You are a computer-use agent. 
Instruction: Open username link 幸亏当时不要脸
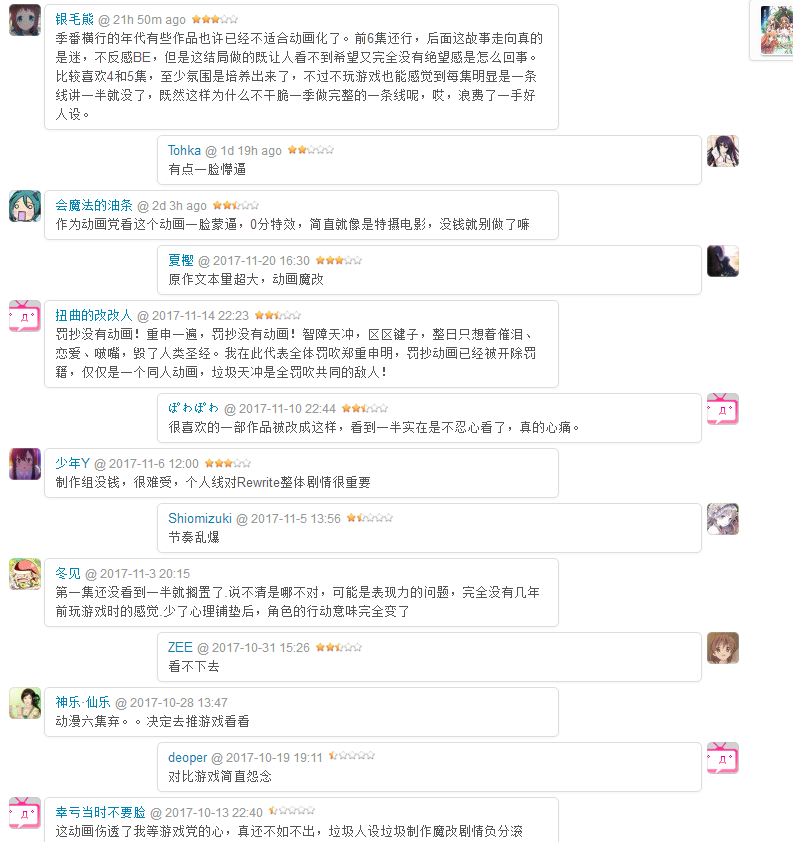100,812
